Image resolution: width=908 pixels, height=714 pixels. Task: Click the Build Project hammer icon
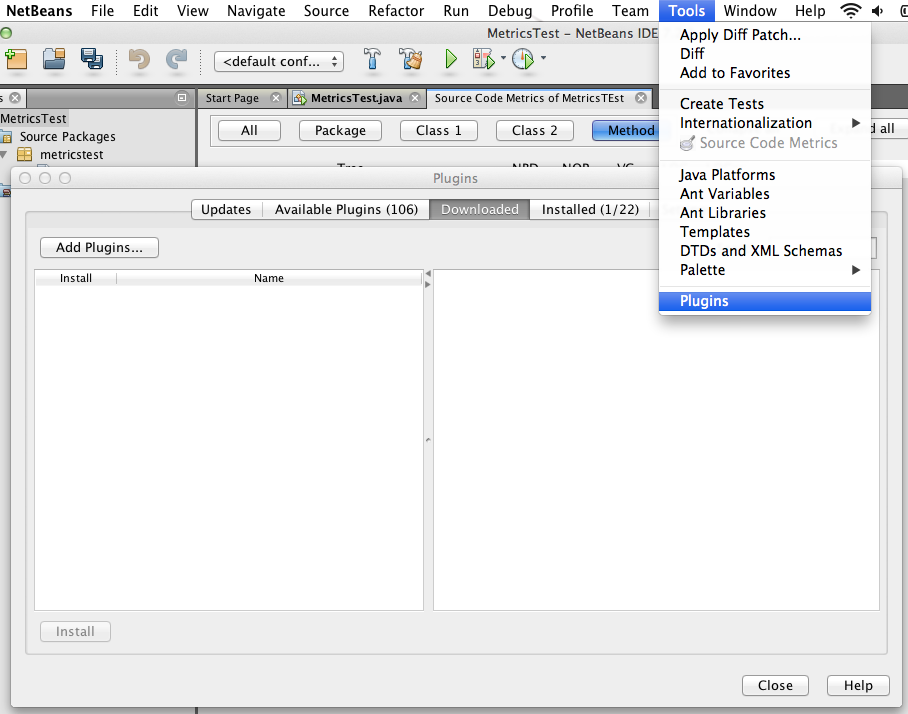coord(372,59)
